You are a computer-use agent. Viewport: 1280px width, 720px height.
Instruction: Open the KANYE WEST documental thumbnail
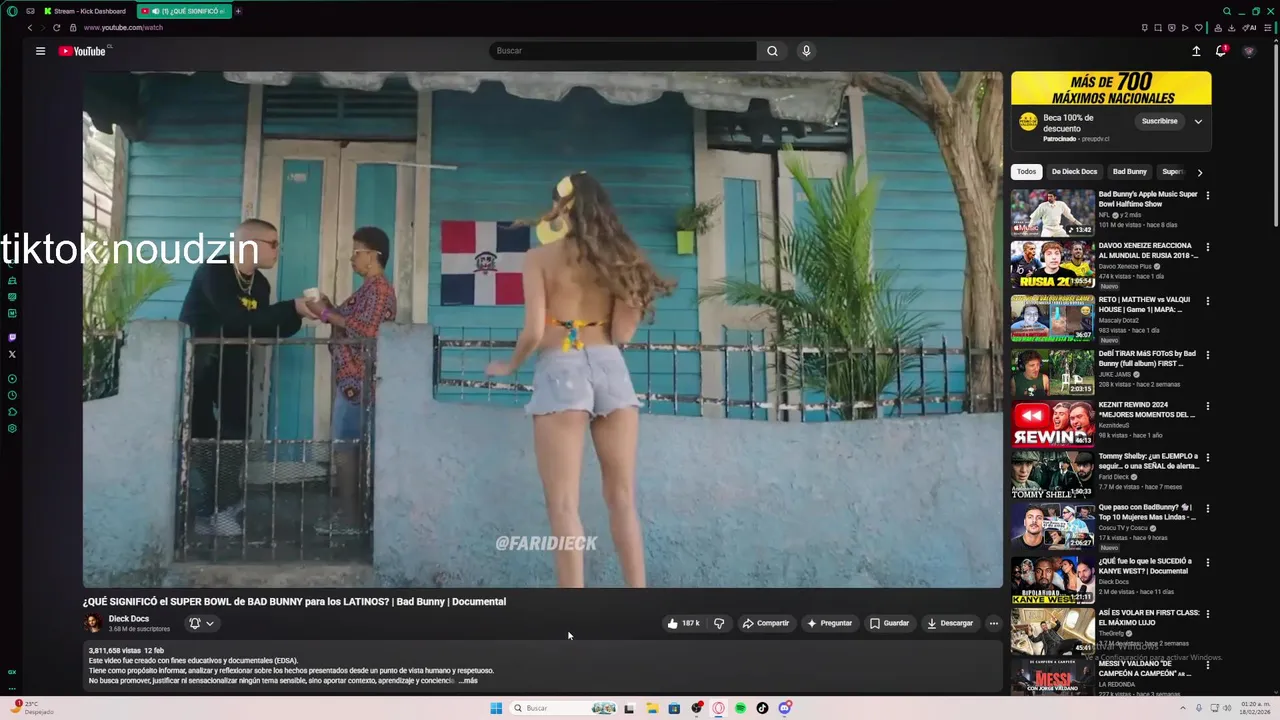1052,580
